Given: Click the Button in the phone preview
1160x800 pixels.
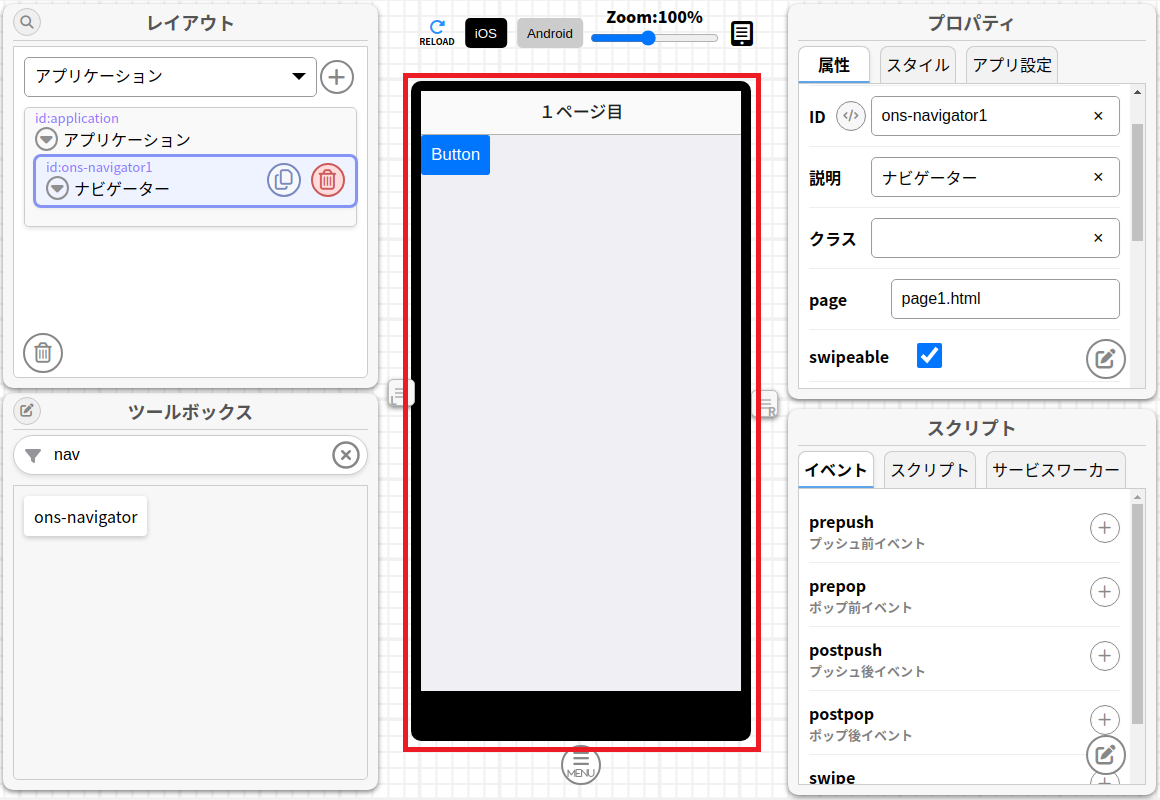Looking at the screenshot, I should coord(455,155).
